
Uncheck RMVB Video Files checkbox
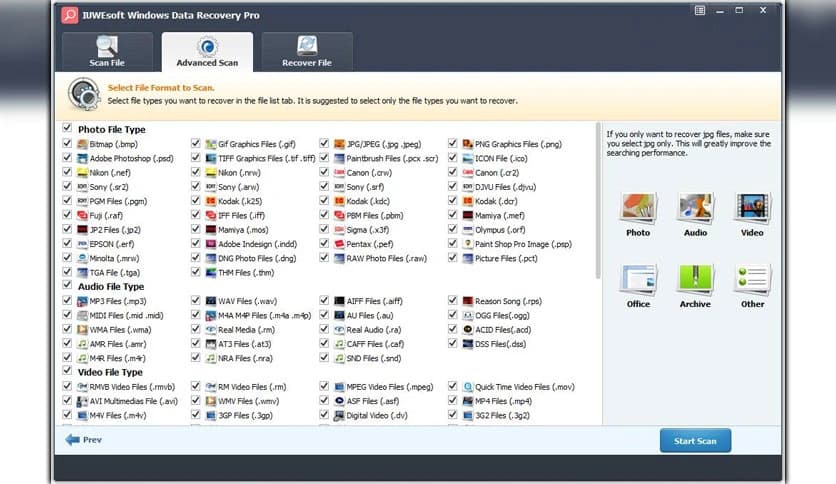point(67,386)
